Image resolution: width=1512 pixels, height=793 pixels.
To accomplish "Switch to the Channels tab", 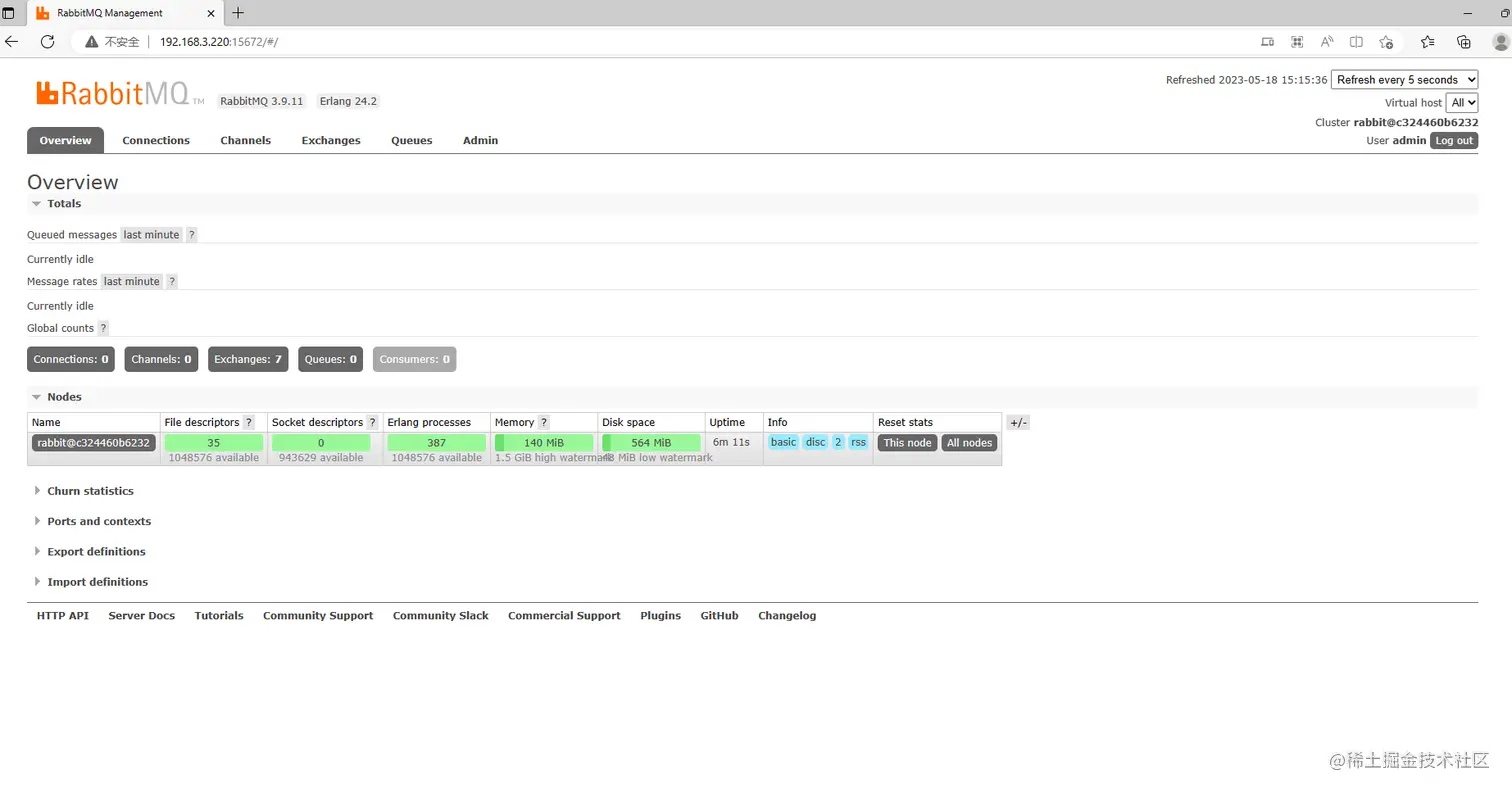I will [246, 141].
